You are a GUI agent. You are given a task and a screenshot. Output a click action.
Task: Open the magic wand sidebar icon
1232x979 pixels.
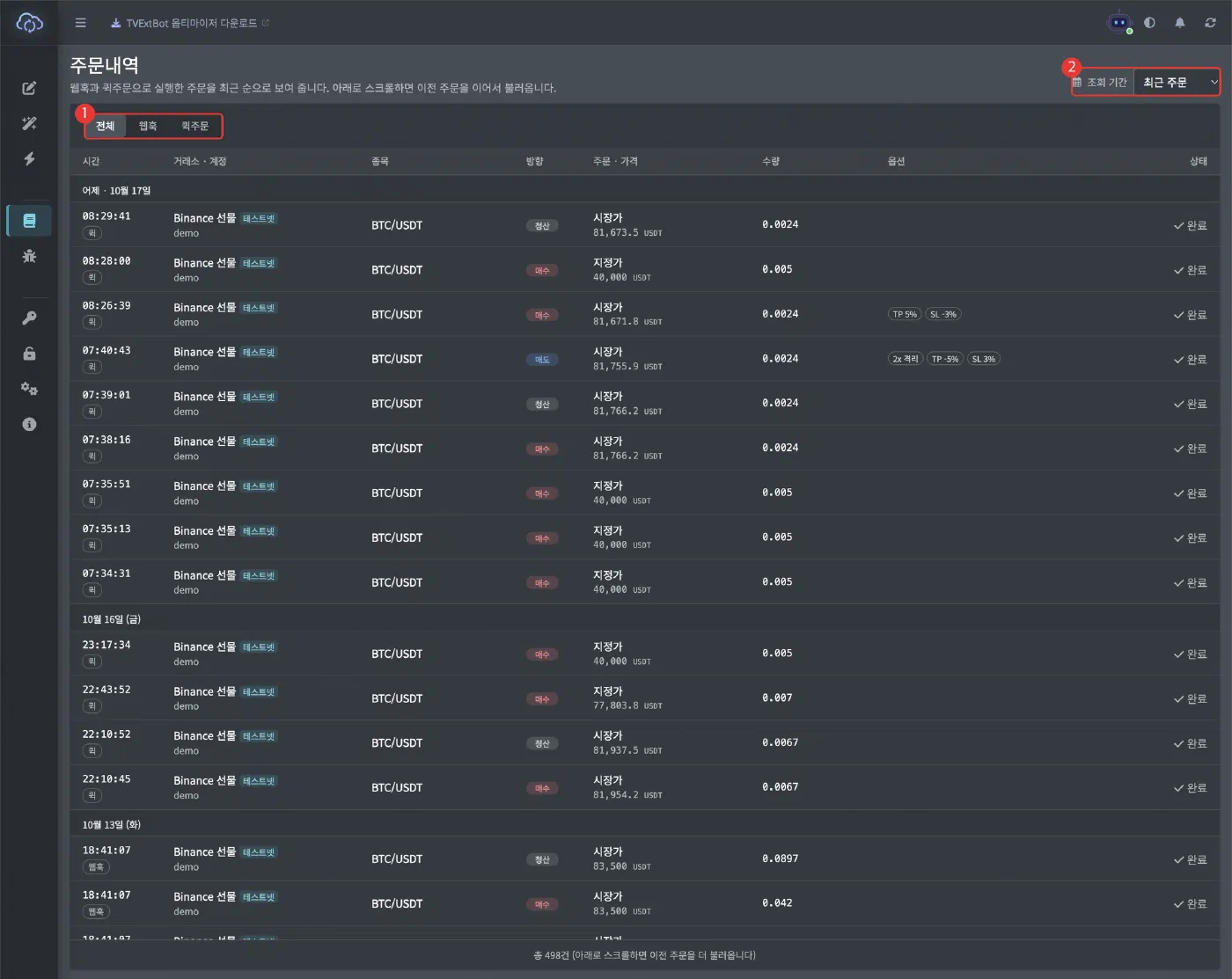pos(29,123)
